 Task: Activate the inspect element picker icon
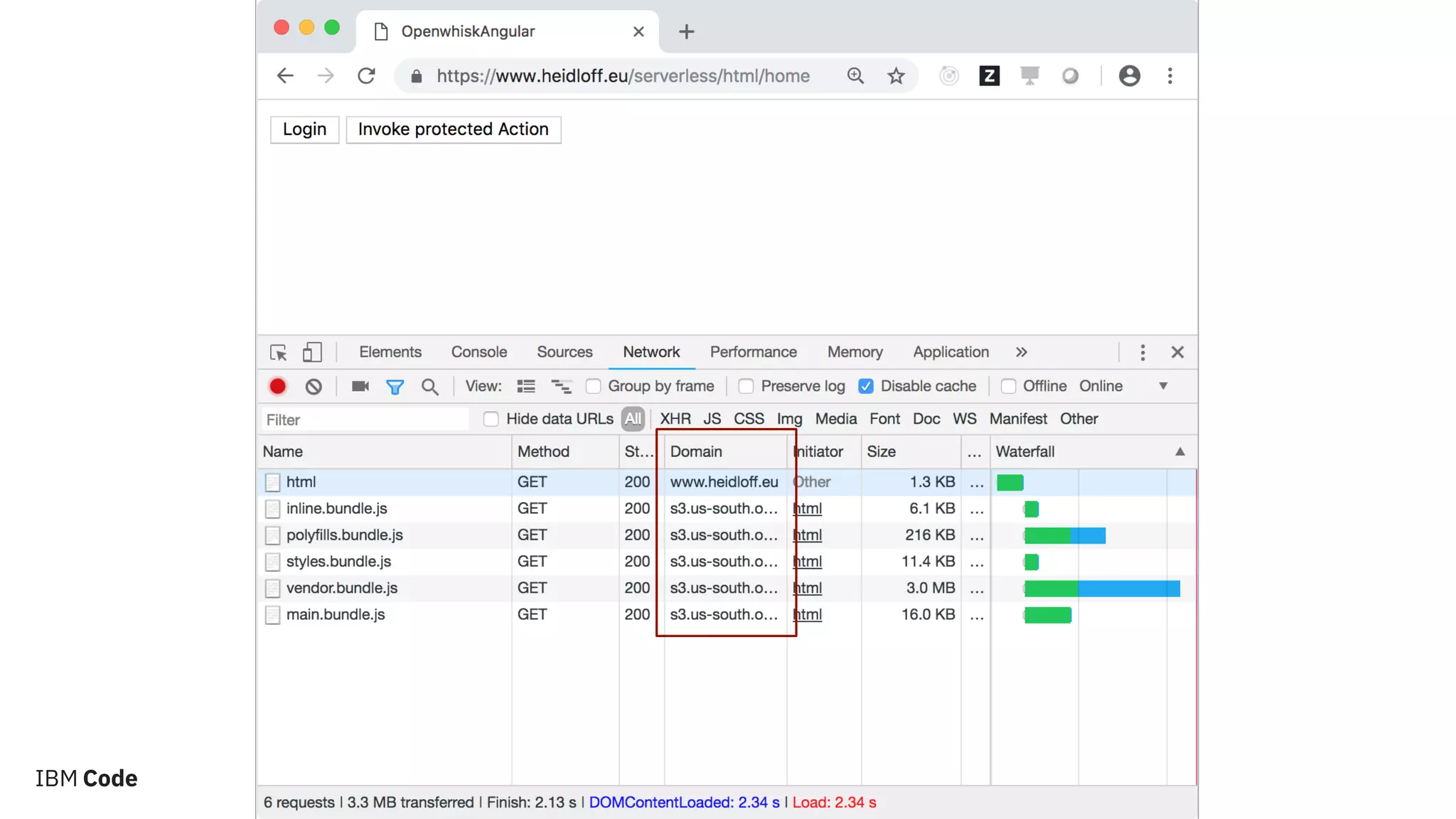[x=278, y=352]
